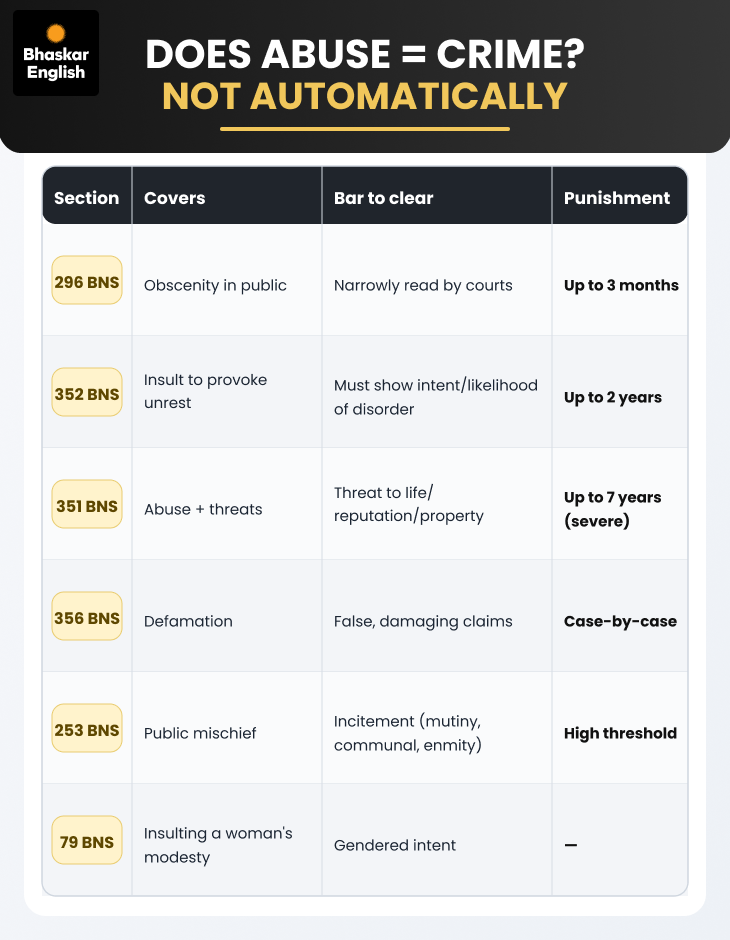This screenshot has height=940, width=730.
Task: Click the Covers column header
Action: pos(174,198)
